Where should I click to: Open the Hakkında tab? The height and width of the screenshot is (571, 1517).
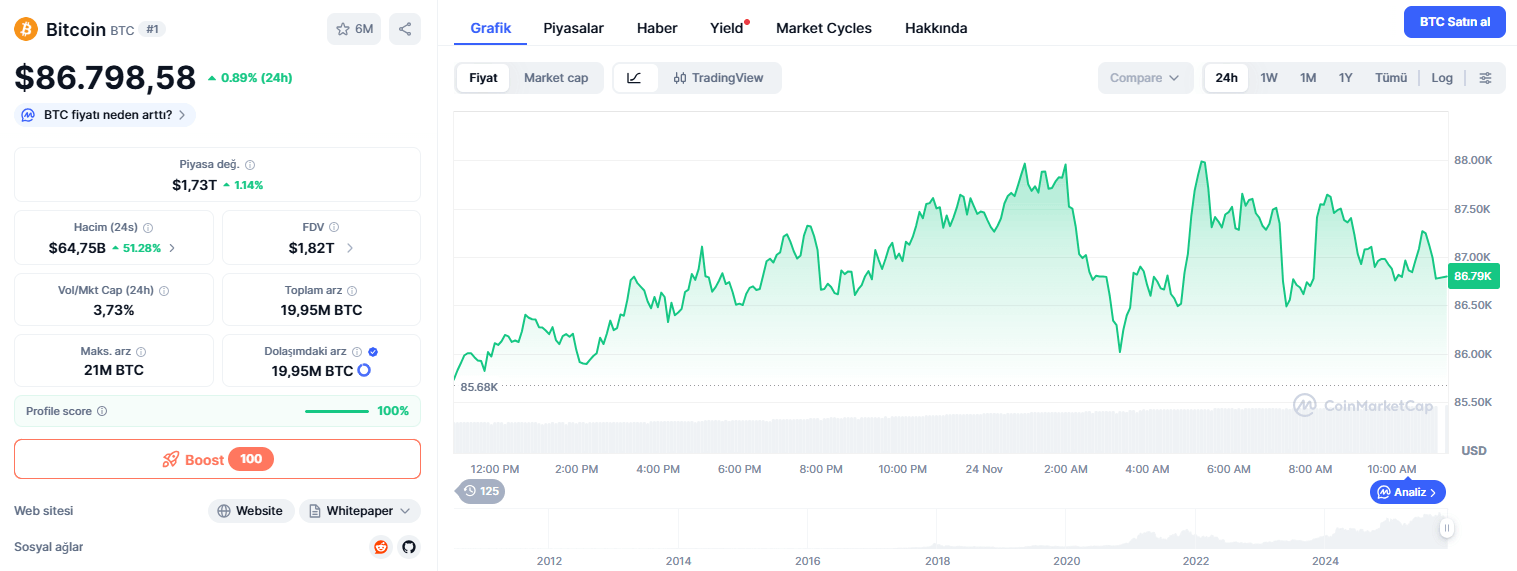tap(936, 28)
